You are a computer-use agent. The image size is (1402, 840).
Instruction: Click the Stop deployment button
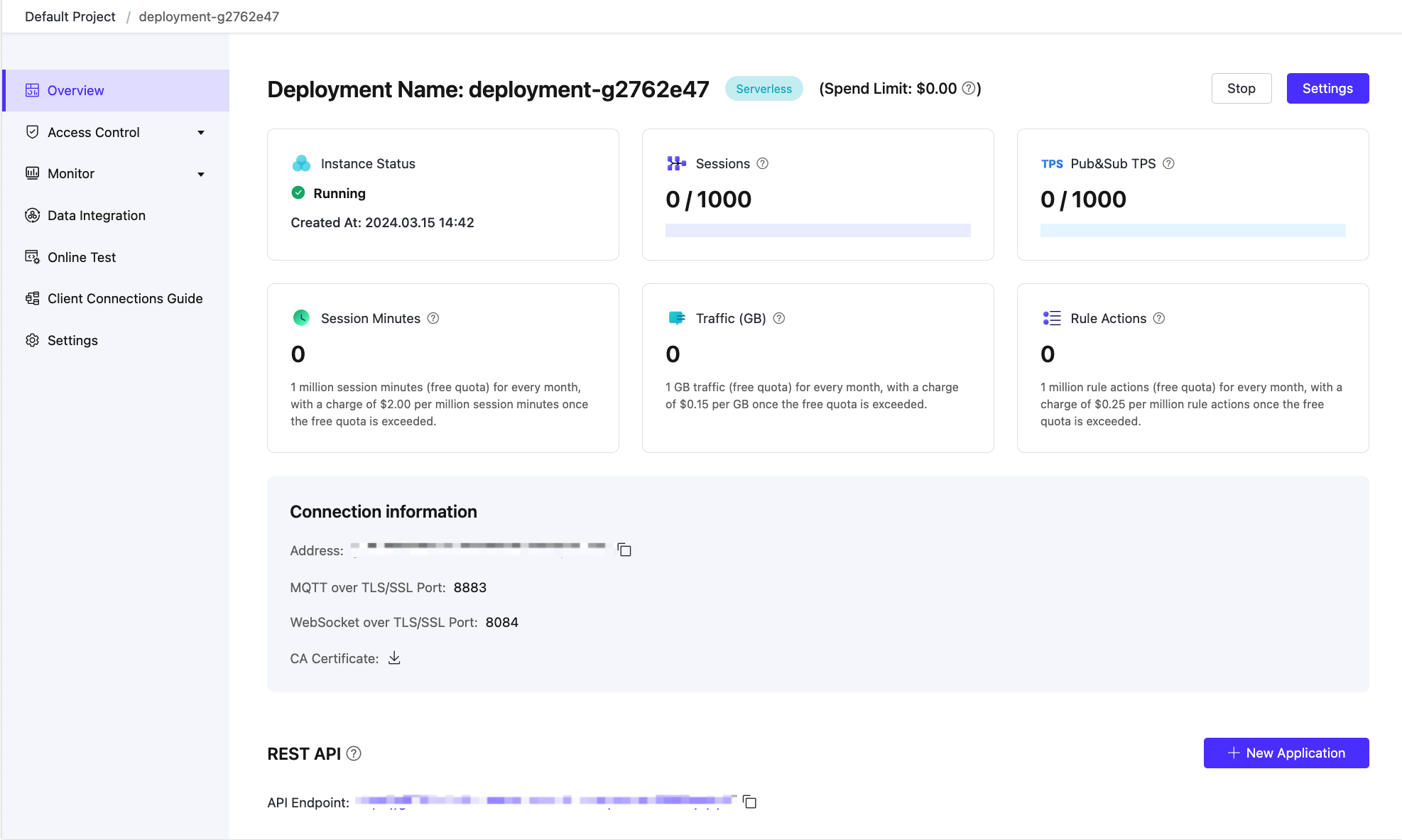[x=1240, y=88]
